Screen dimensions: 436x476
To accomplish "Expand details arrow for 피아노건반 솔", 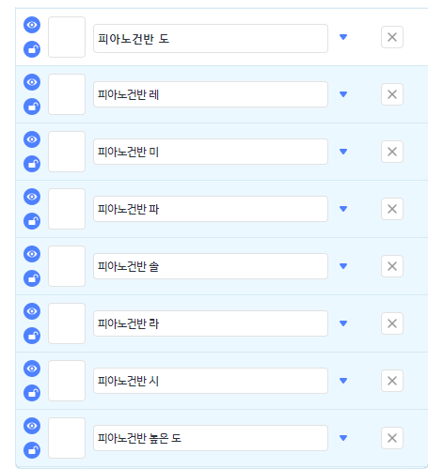I will (x=343, y=266).
